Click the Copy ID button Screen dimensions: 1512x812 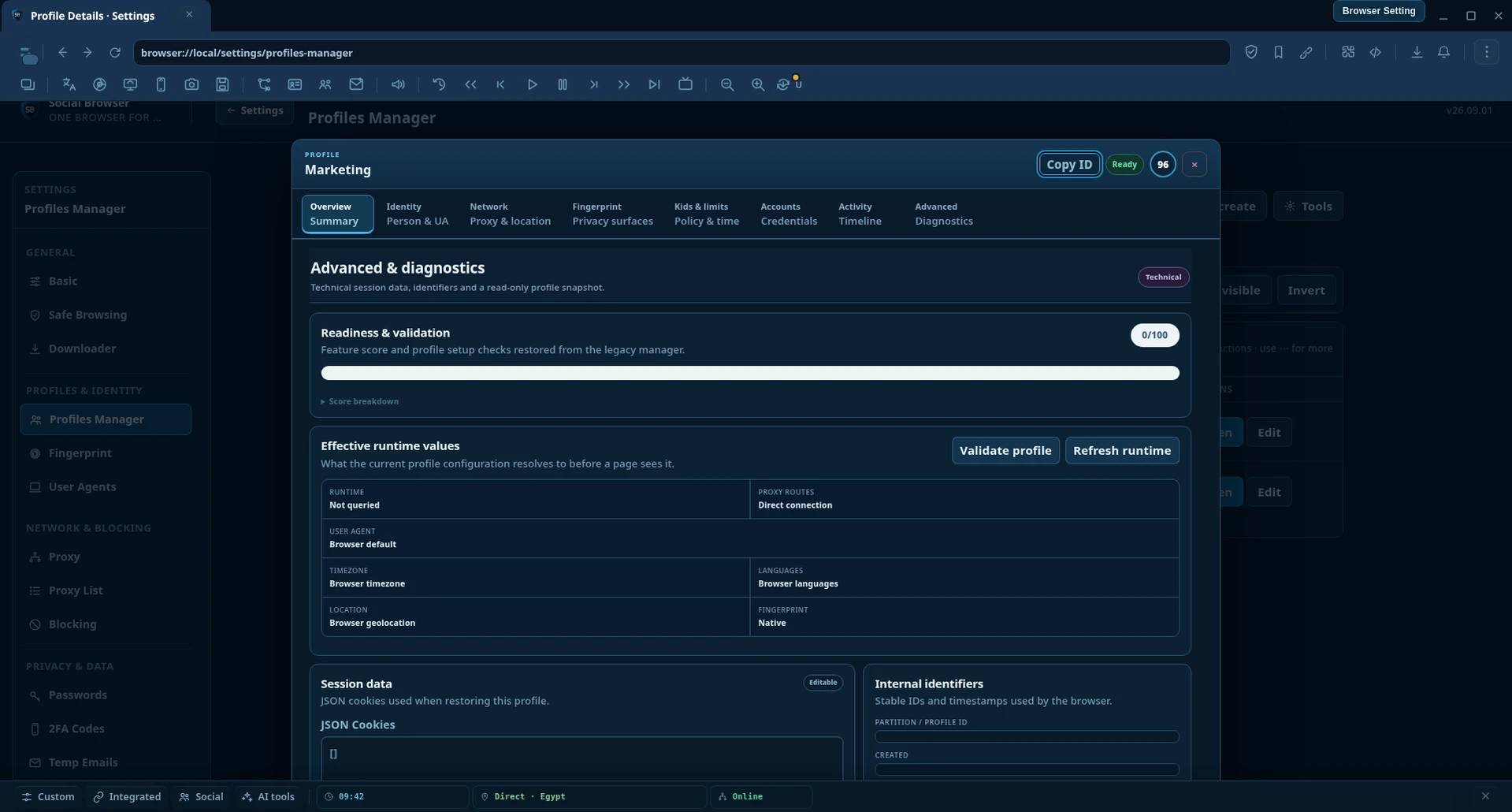click(1069, 164)
